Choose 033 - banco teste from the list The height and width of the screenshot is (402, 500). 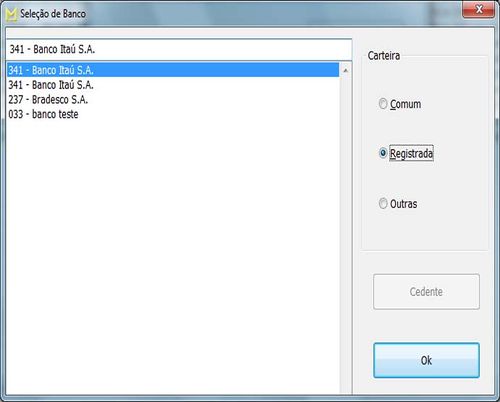[x=173, y=114]
